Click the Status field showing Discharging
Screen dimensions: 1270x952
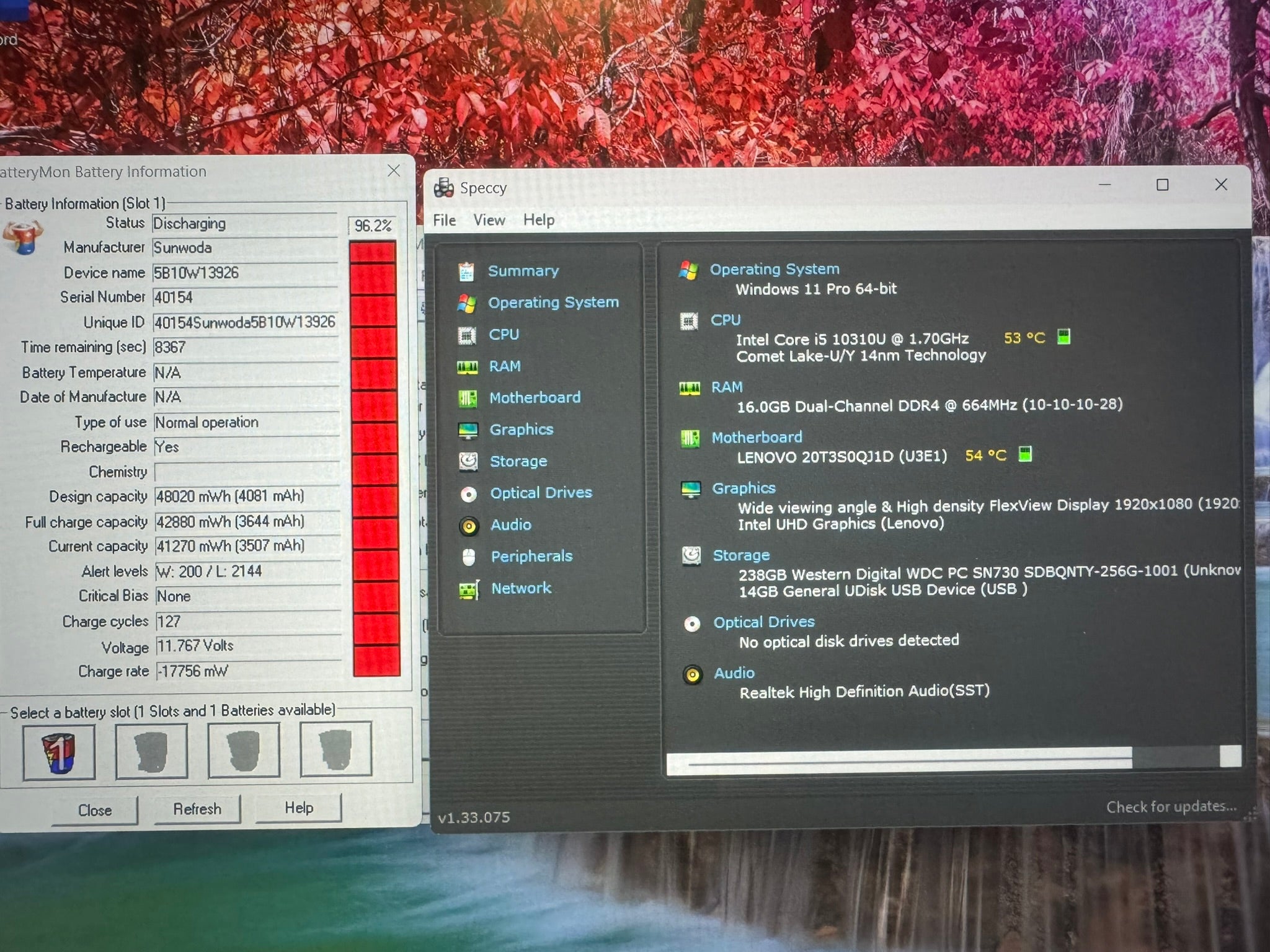click(245, 224)
